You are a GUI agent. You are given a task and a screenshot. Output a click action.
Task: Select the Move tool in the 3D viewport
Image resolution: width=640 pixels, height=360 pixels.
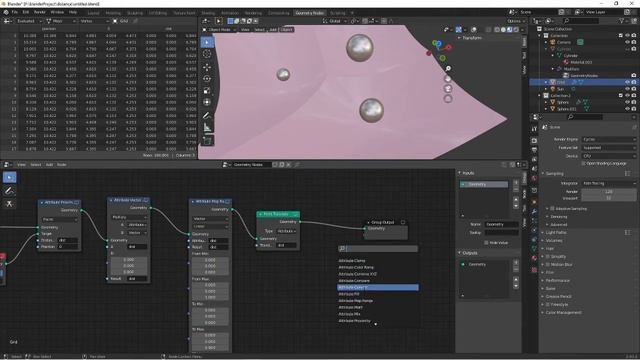pyautogui.click(x=207, y=67)
